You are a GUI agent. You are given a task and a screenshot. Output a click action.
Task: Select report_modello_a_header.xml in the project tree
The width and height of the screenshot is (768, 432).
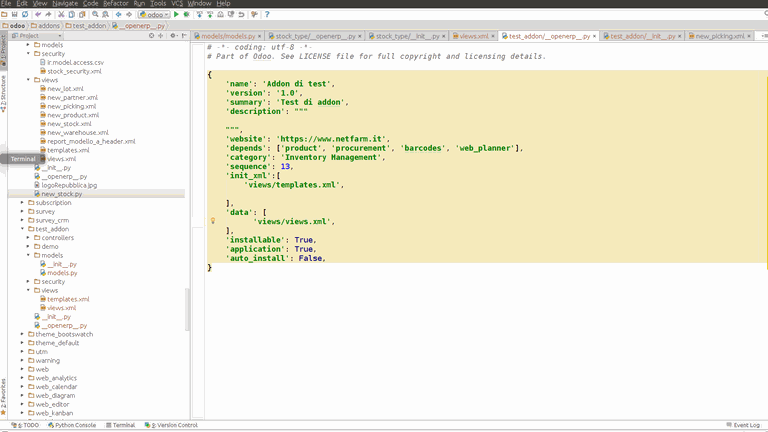point(91,141)
